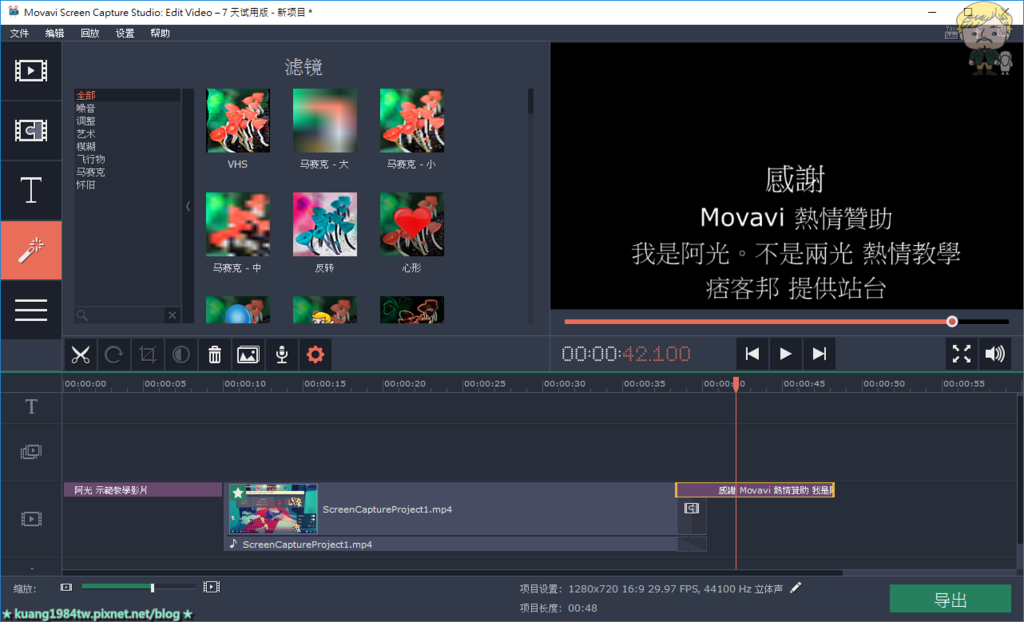This screenshot has height=622, width=1024.
Task: Collapse the filter category list arrow
Action: (188, 206)
